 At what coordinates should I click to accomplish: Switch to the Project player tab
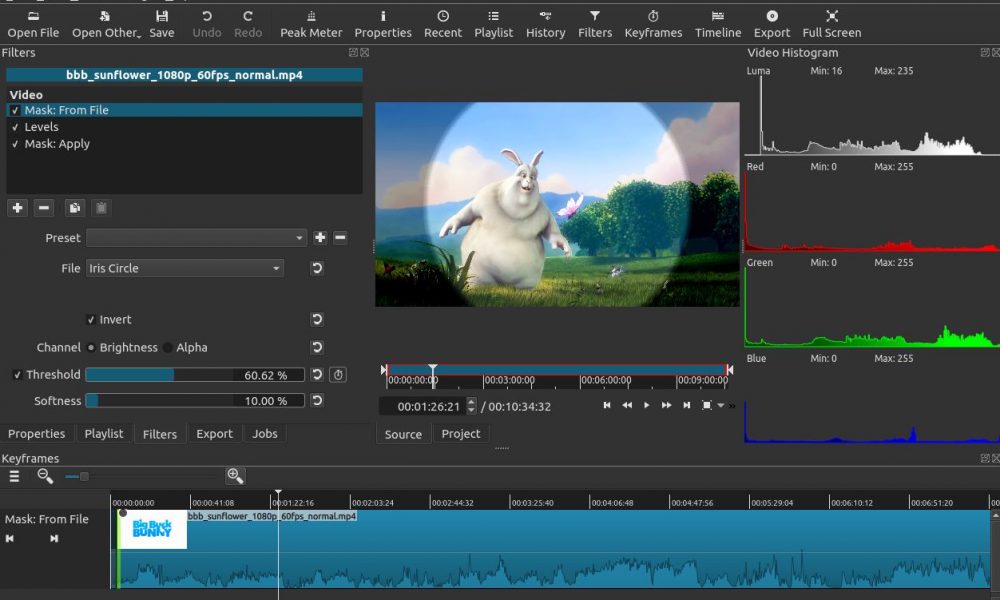461,434
